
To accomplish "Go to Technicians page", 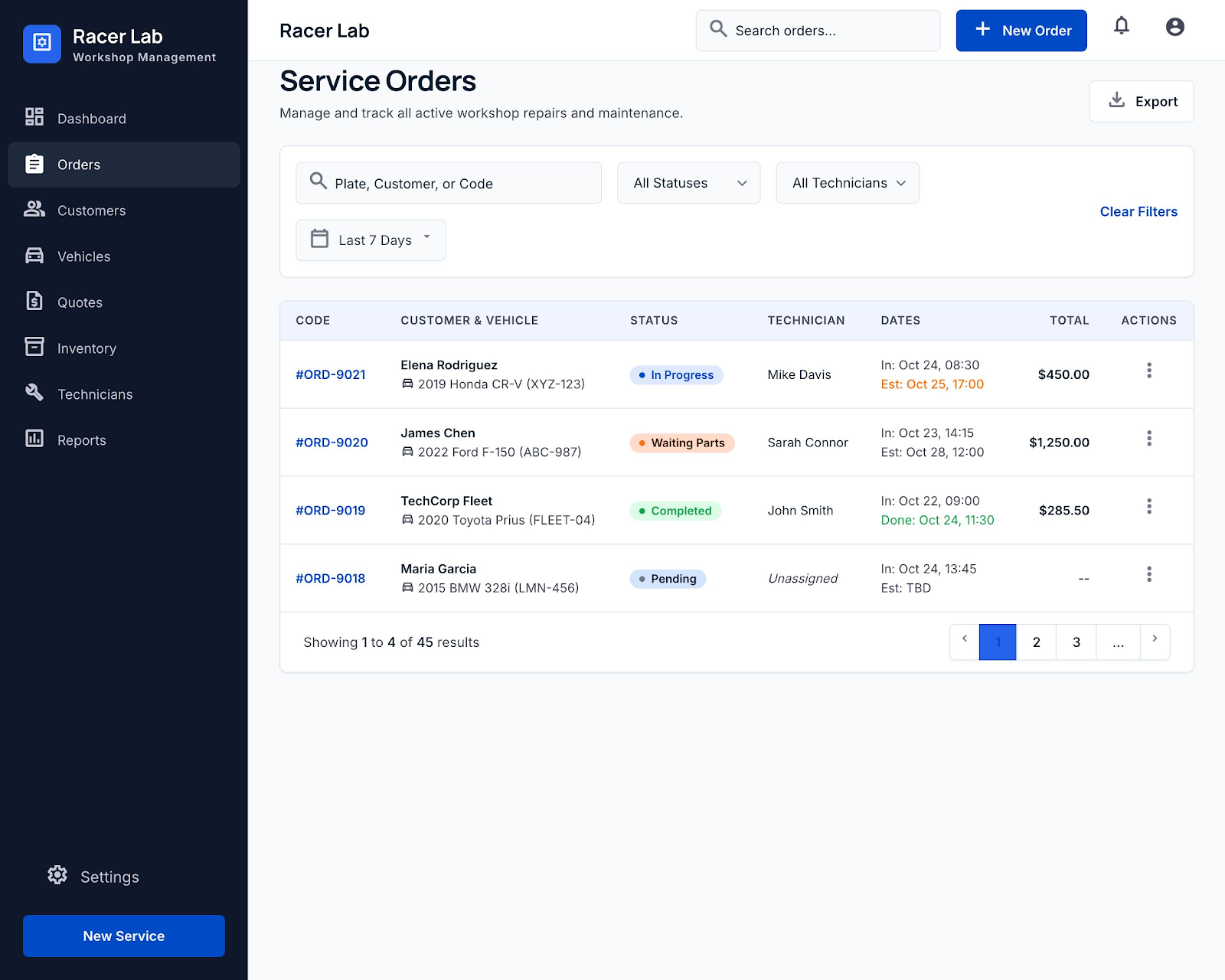I will (x=124, y=394).
